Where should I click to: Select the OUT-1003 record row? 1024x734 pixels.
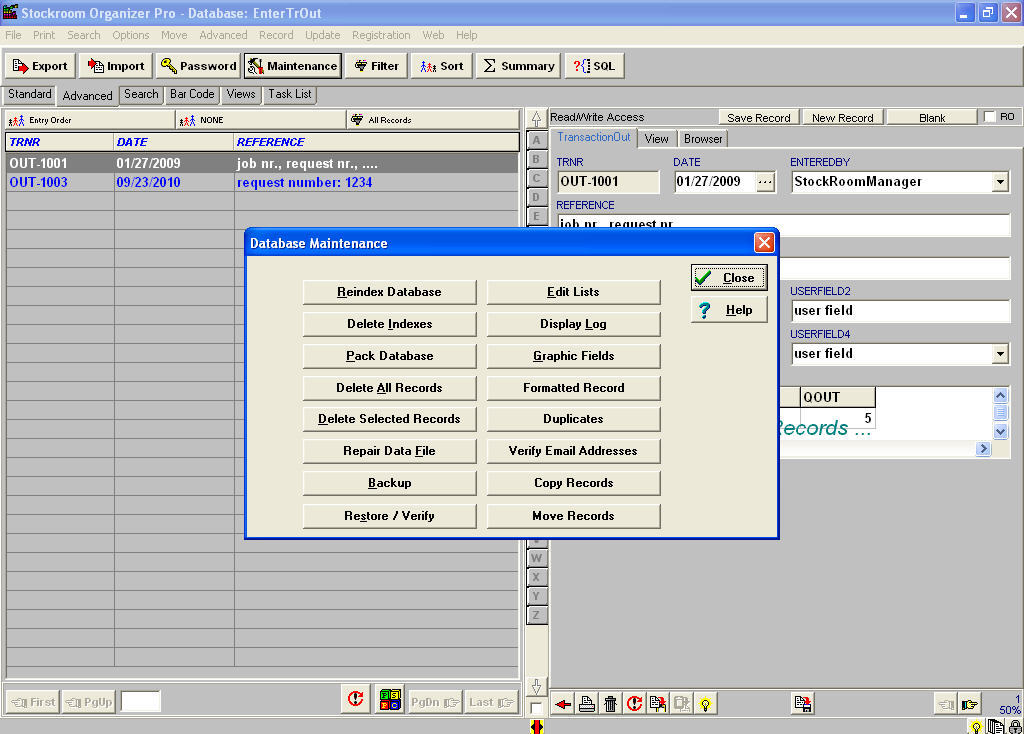click(262, 183)
